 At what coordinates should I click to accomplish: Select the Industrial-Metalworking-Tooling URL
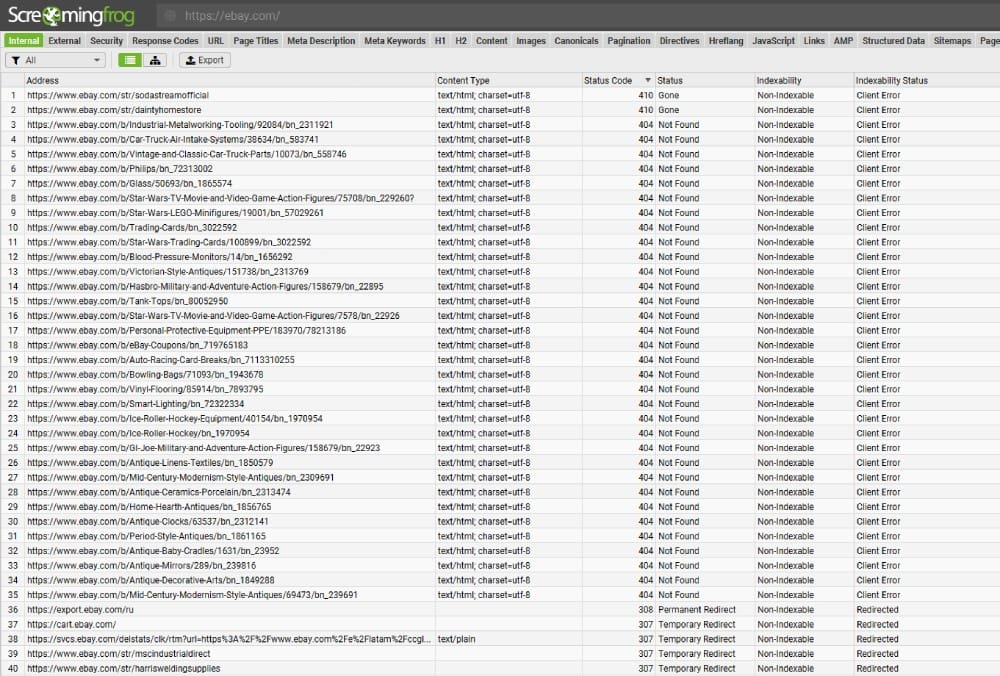(x=180, y=124)
